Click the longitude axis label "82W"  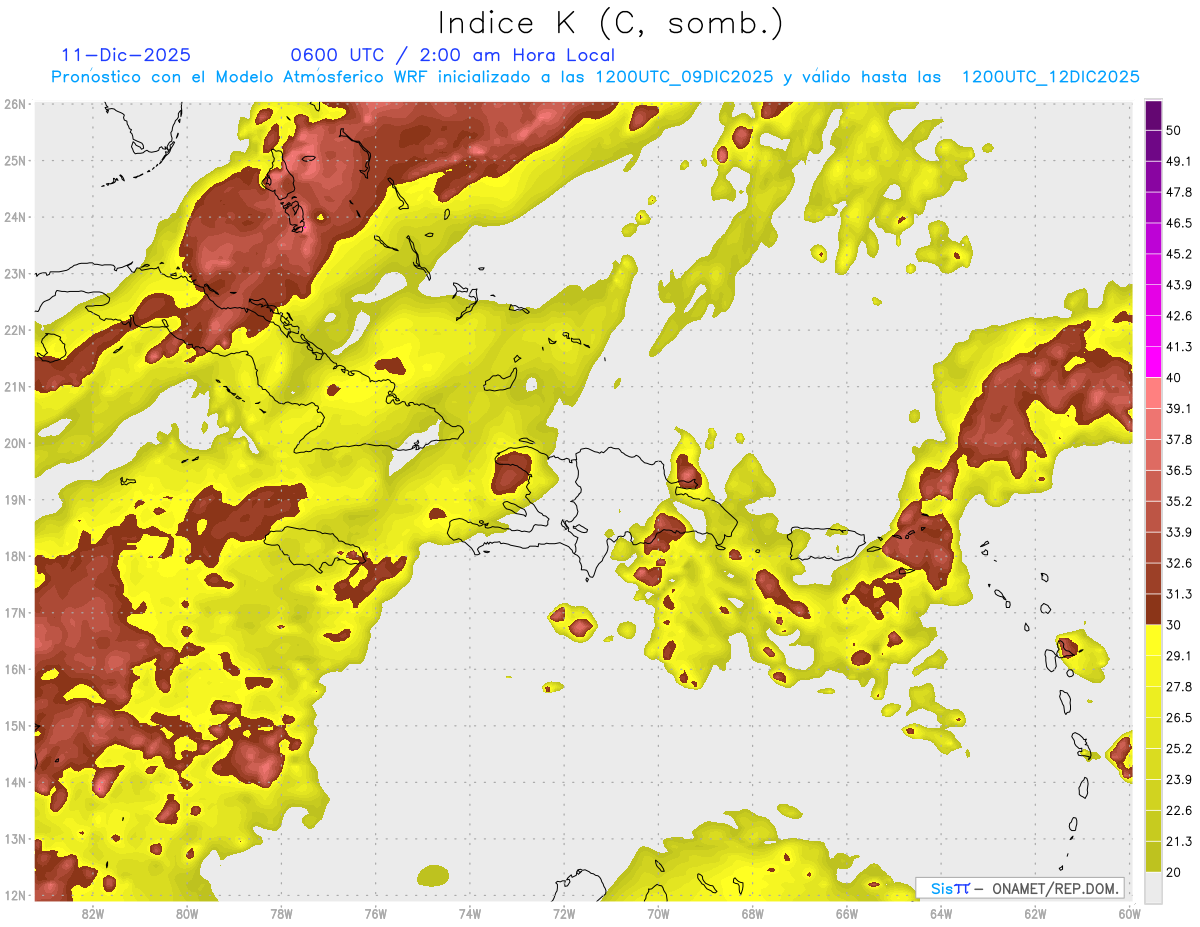point(92,914)
